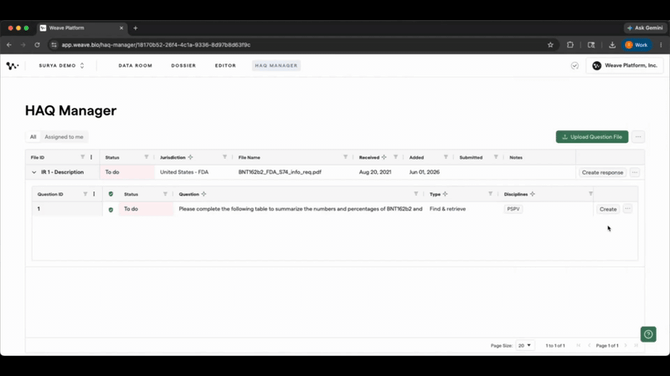Click sparkle icon next to Type header
This screenshot has height=376, width=670.
[x=445, y=194]
